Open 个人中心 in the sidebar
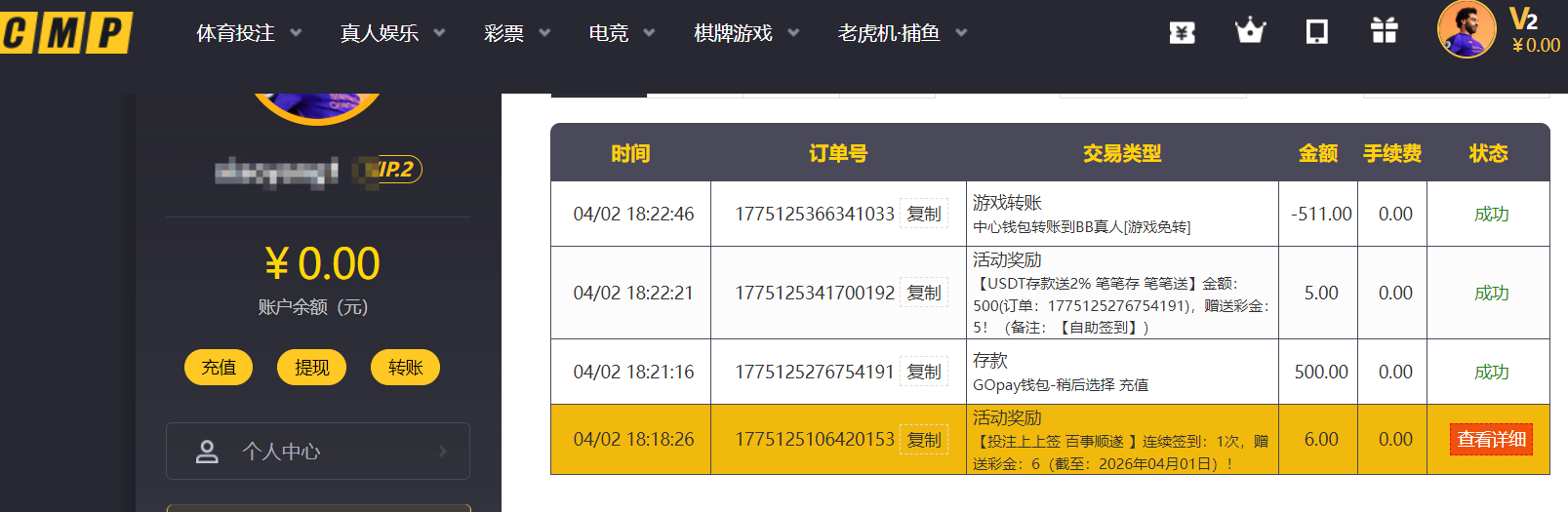Image resolution: width=1568 pixels, height=512 pixels. [318, 451]
